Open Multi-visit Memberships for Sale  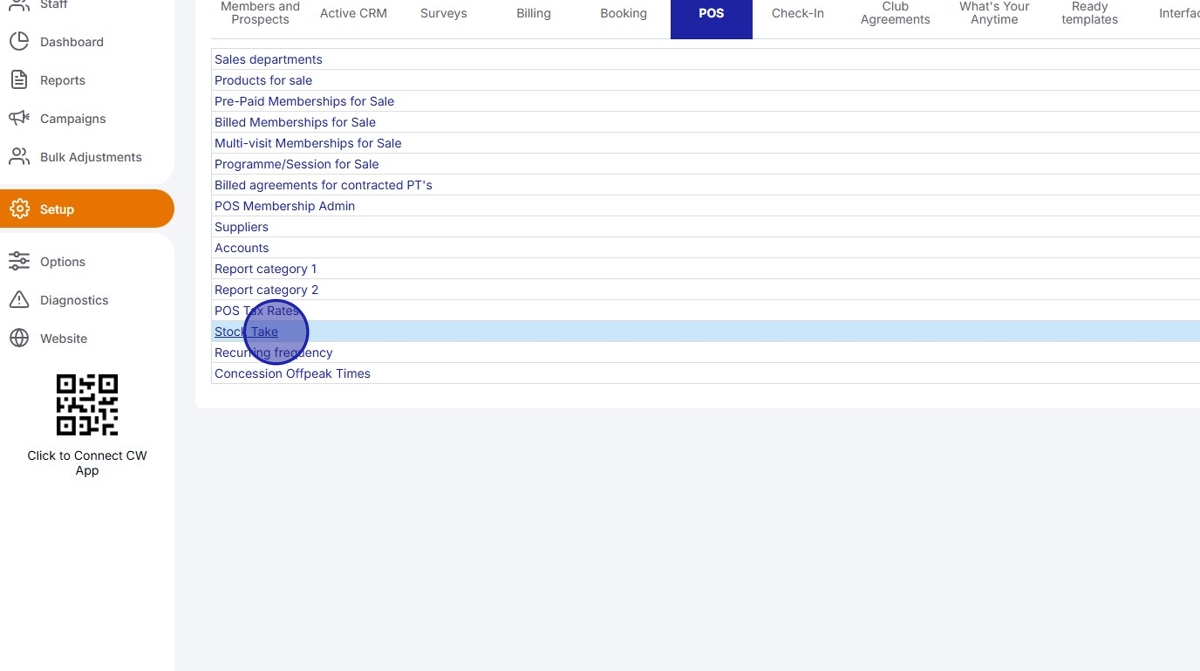[x=308, y=143]
